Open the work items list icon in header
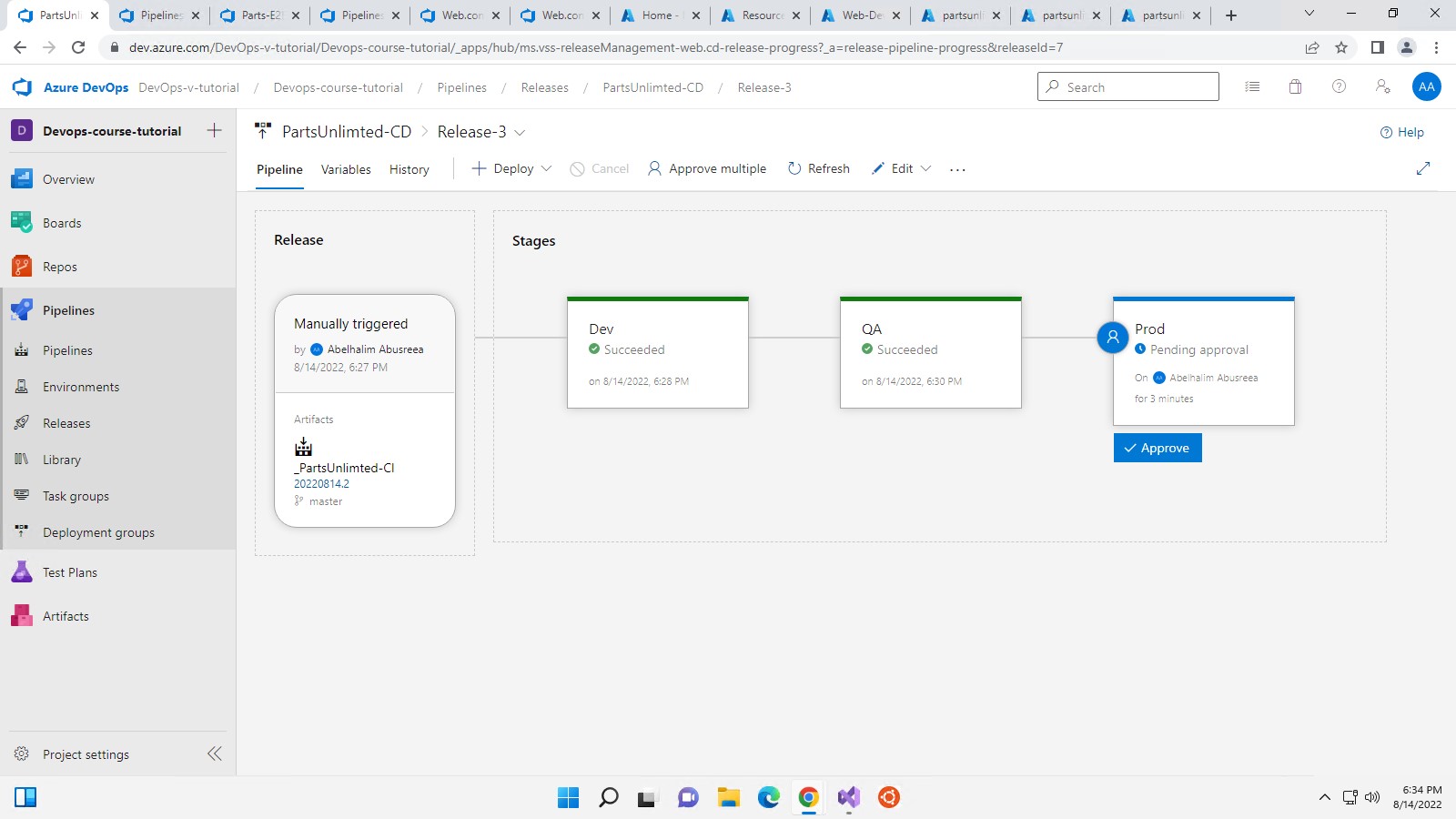This screenshot has width=1456, height=819. (1252, 86)
